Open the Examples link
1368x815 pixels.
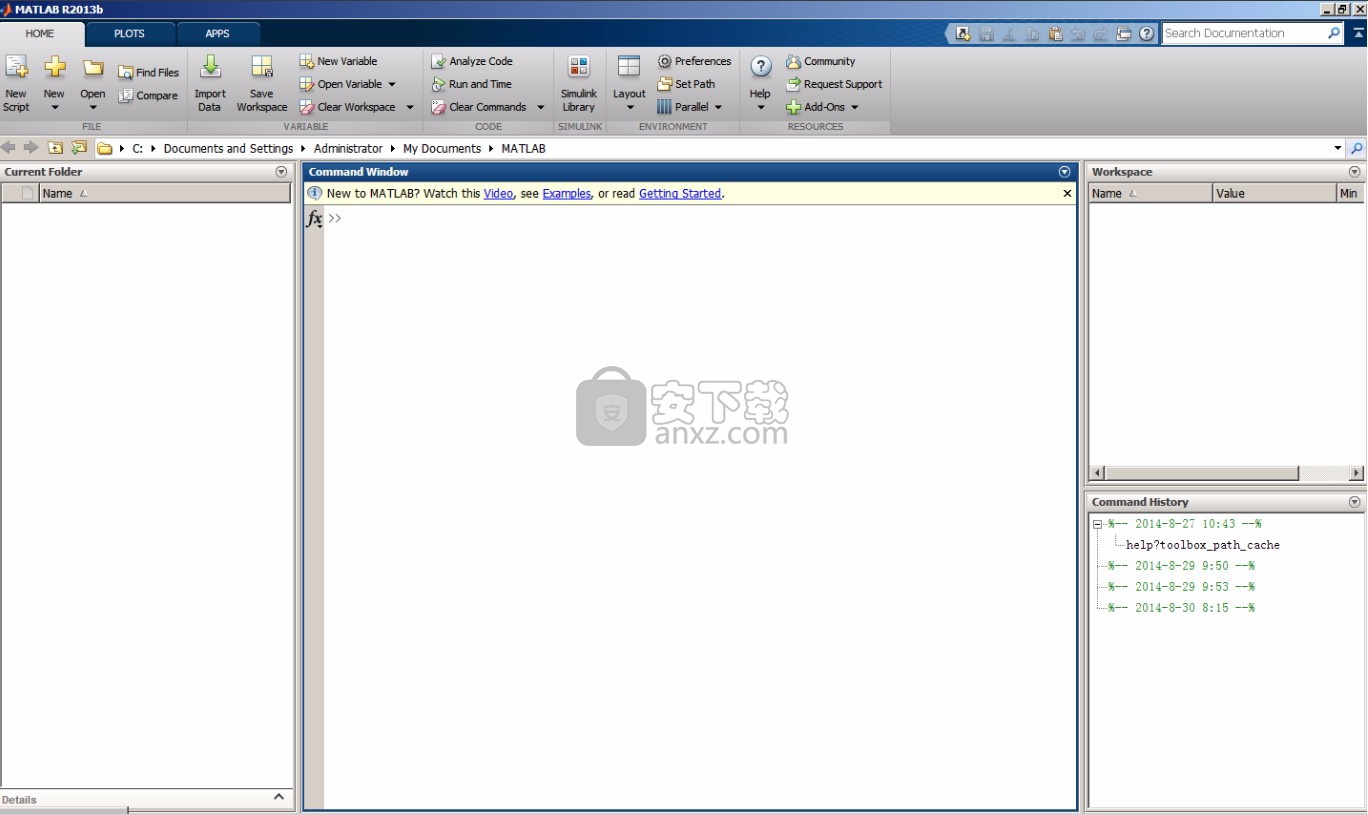coord(567,194)
